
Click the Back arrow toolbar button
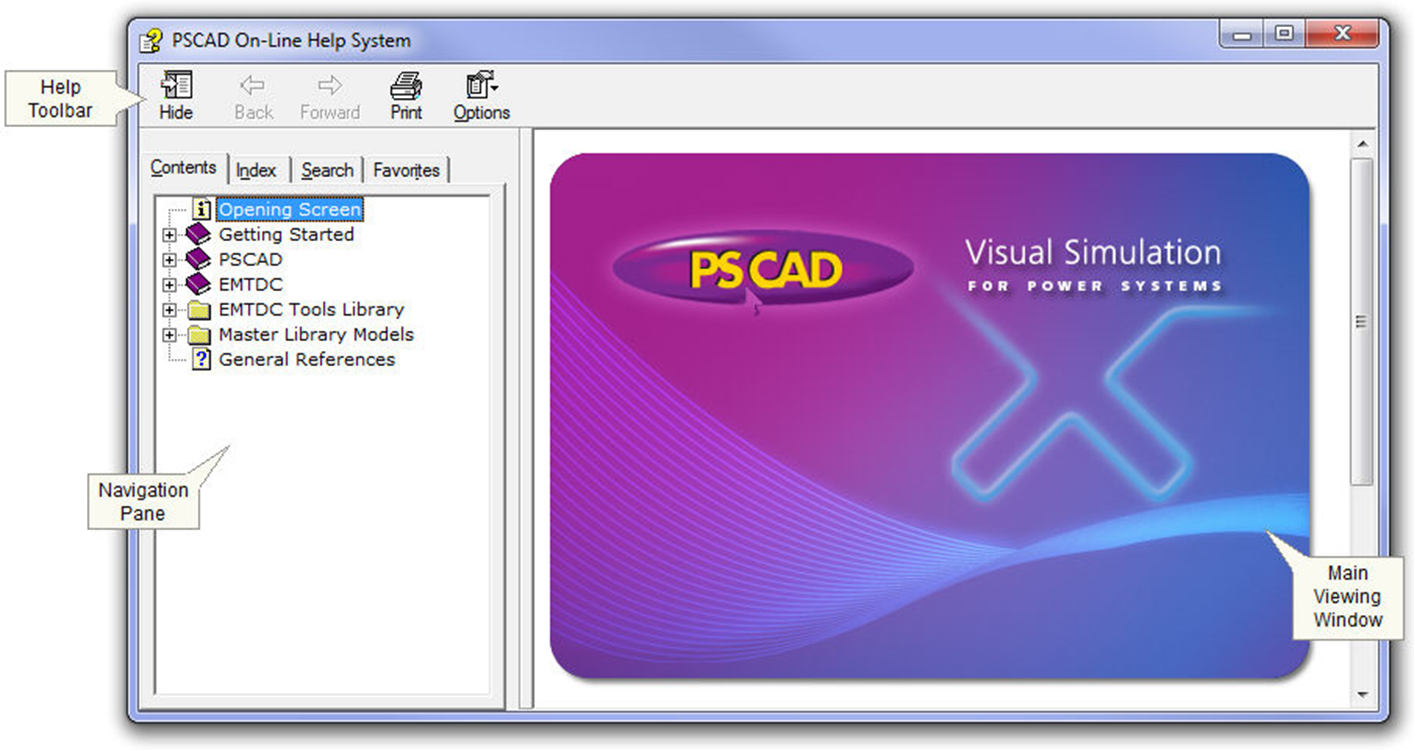(253, 97)
